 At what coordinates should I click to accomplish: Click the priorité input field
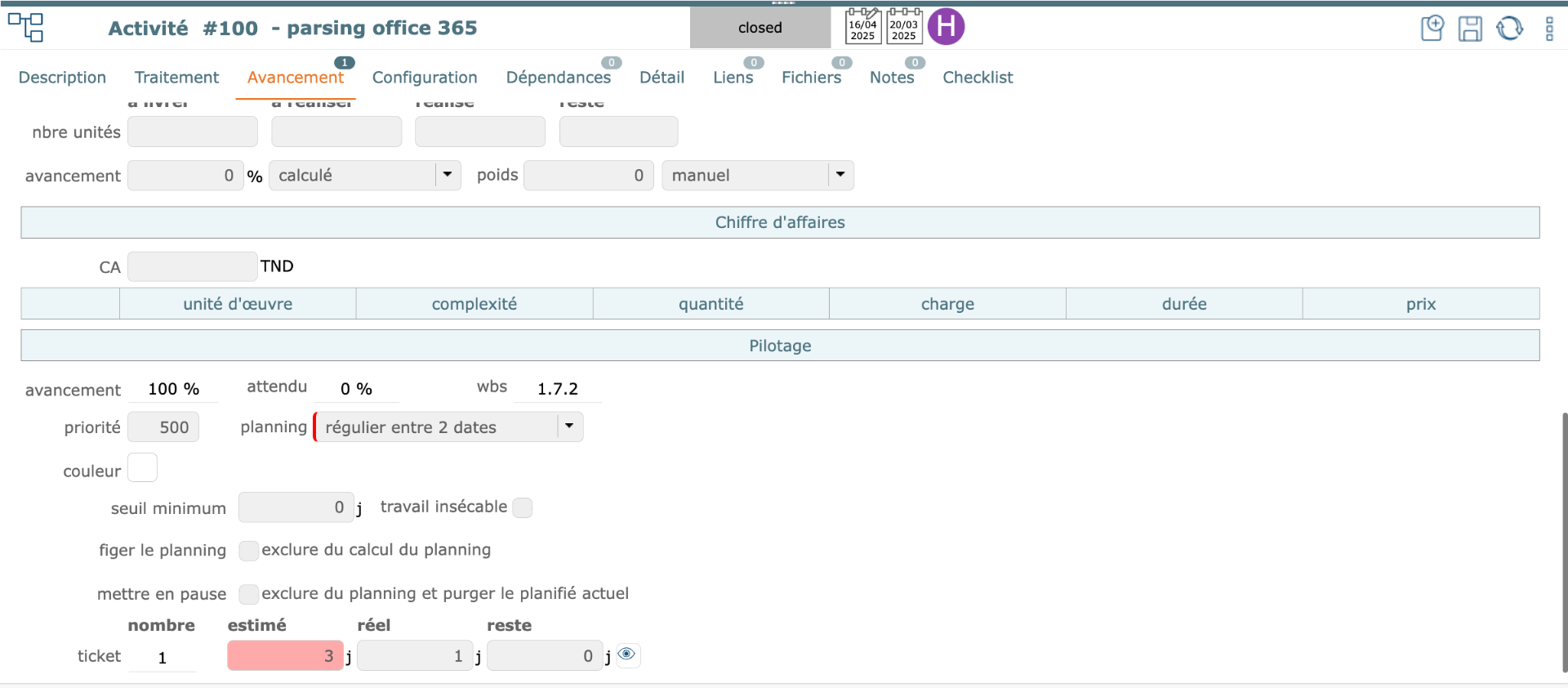coord(163,427)
